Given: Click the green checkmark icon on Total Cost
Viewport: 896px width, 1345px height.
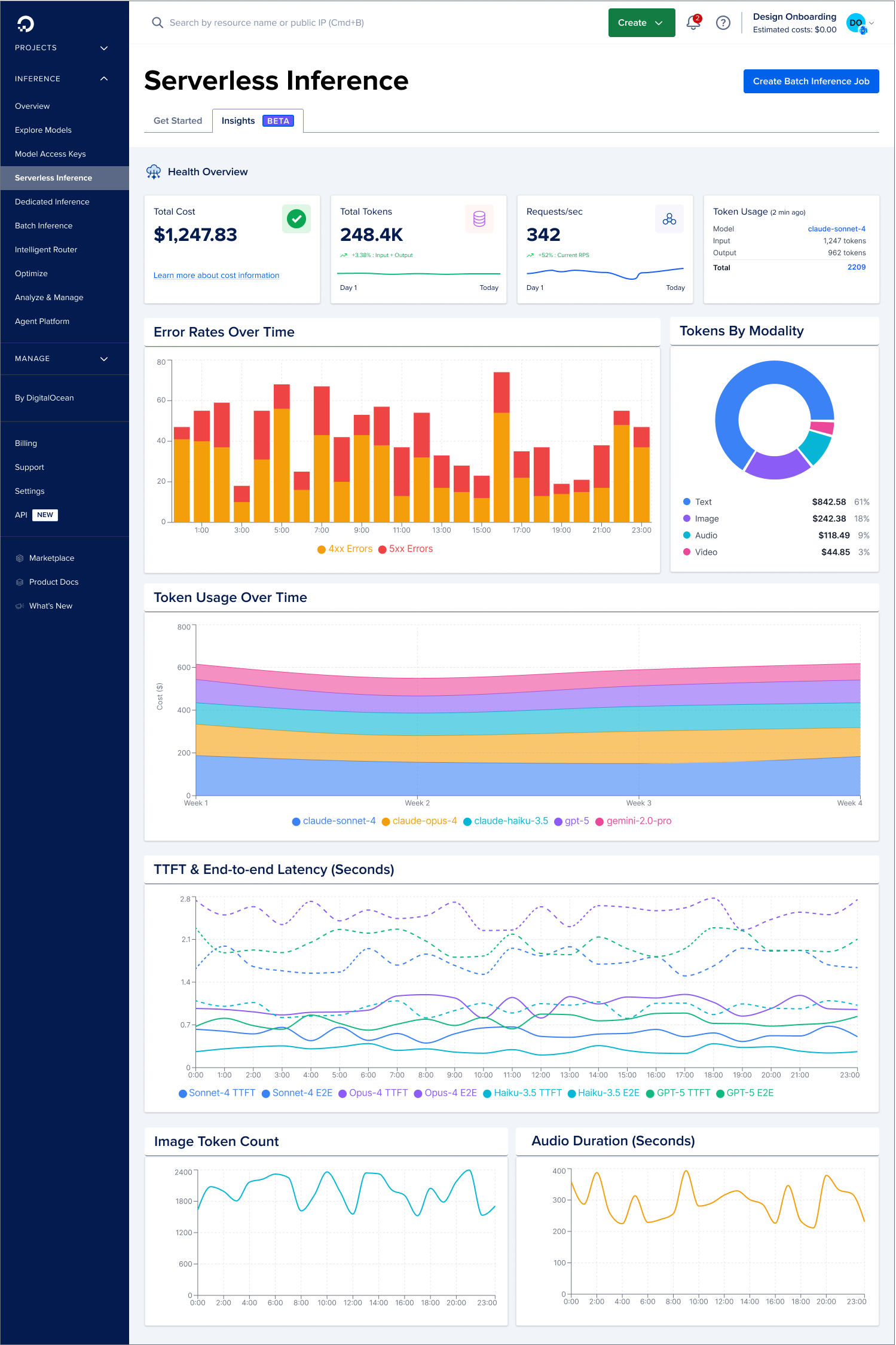Looking at the screenshot, I should (x=296, y=219).
